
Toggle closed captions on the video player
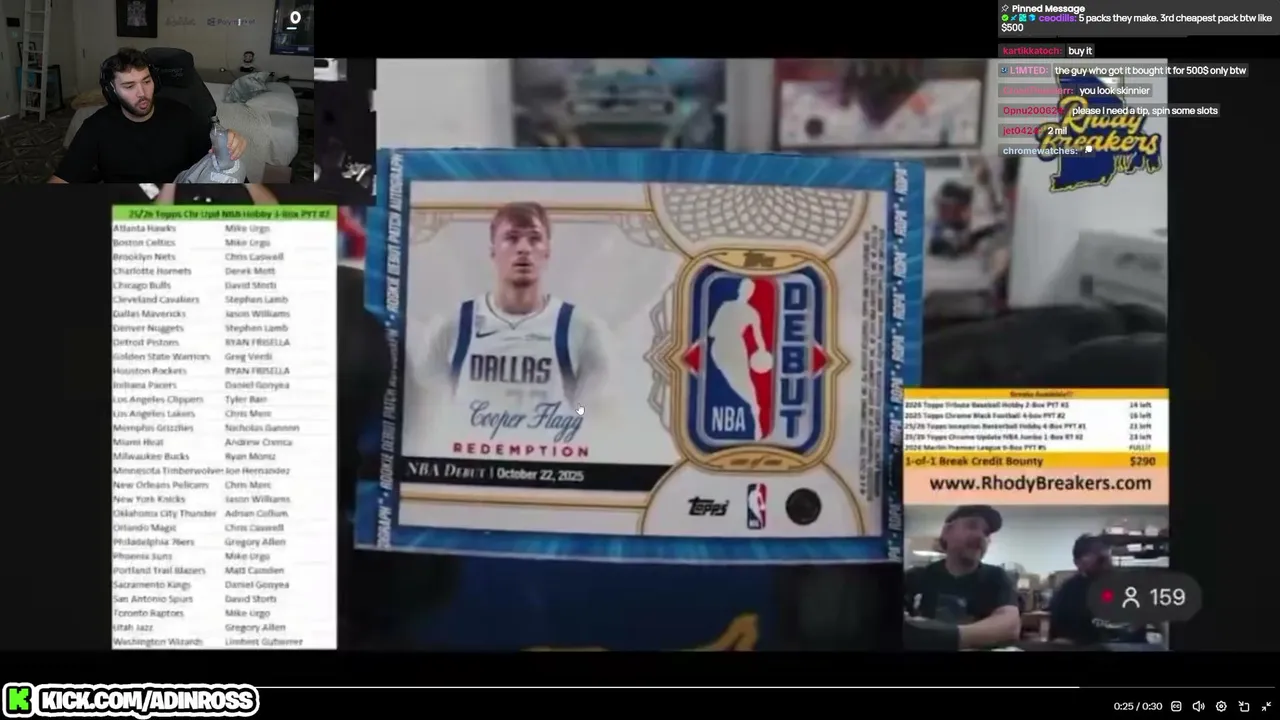pyautogui.click(x=1176, y=706)
